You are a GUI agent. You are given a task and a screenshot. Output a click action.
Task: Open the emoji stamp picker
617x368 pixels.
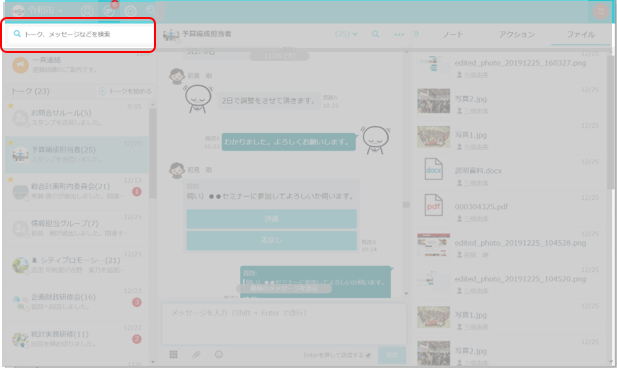[x=219, y=355]
